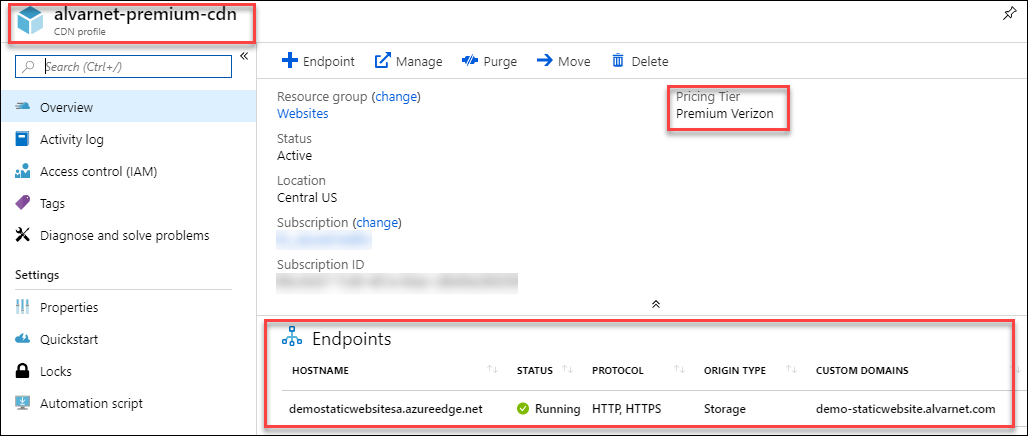Change the subscription via change link
This screenshot has width=1028, height=436.
point(377,222)
